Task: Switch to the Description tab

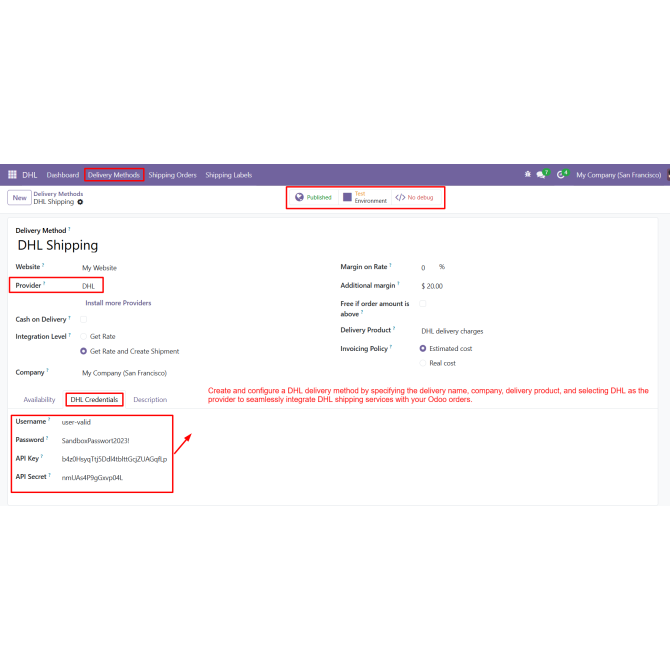Action: click(150, 400)
